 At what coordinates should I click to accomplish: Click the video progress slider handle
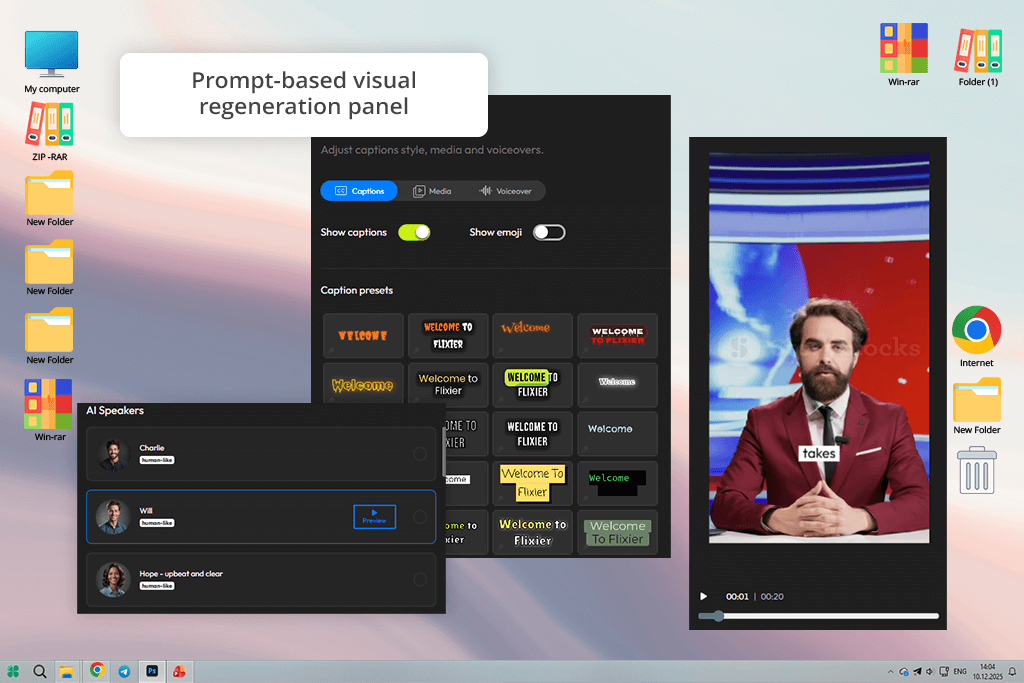[x=718, y=616]
